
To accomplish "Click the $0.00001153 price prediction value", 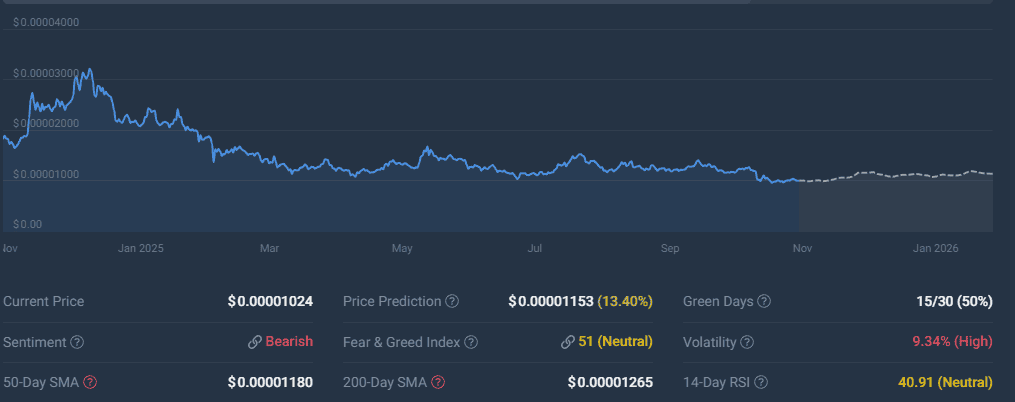I will (x=550, y=302).
